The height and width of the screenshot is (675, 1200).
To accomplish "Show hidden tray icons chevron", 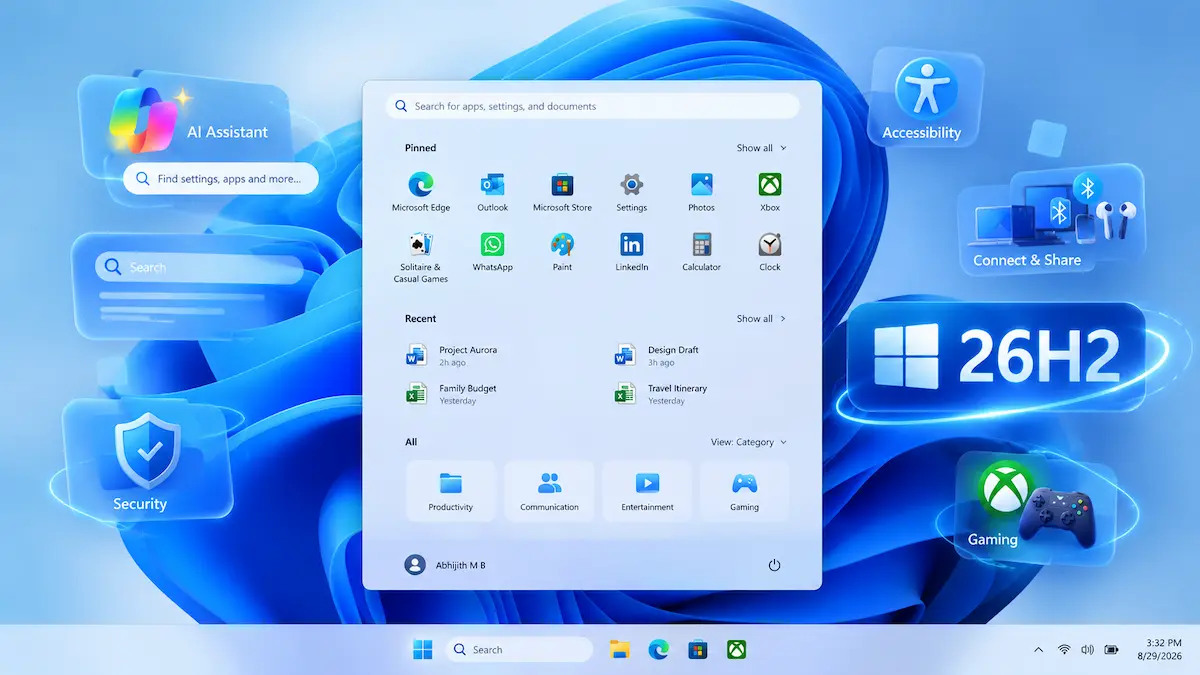I will [1038, 650].
